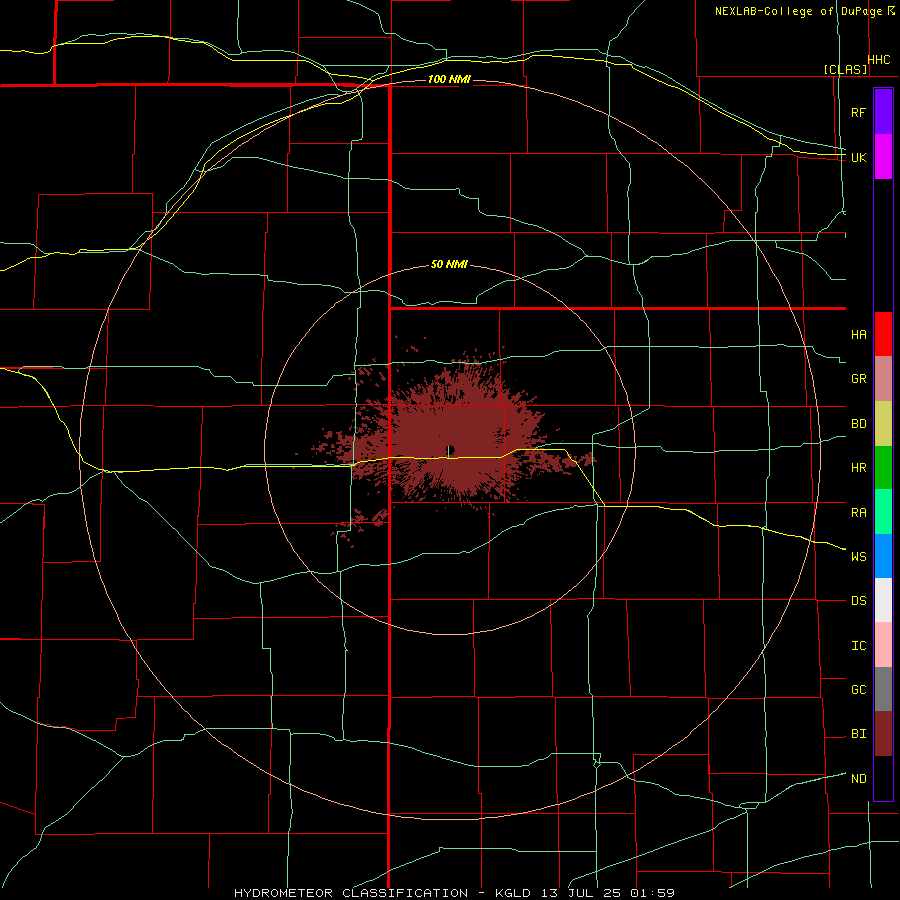Click the yellow BD legend swatch
Viewport: 900px width, 900px height.
pyautogui.click(x=883, y=424)
